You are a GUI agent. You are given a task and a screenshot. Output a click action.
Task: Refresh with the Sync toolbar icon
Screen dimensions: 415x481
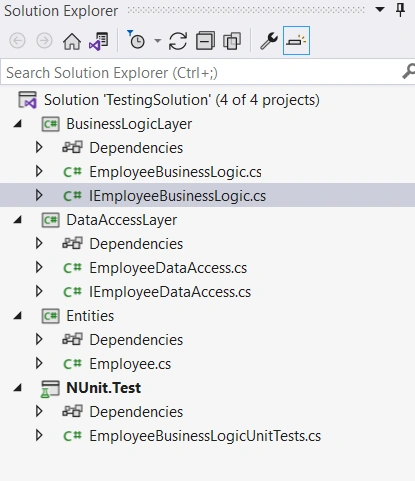[178, 41]
